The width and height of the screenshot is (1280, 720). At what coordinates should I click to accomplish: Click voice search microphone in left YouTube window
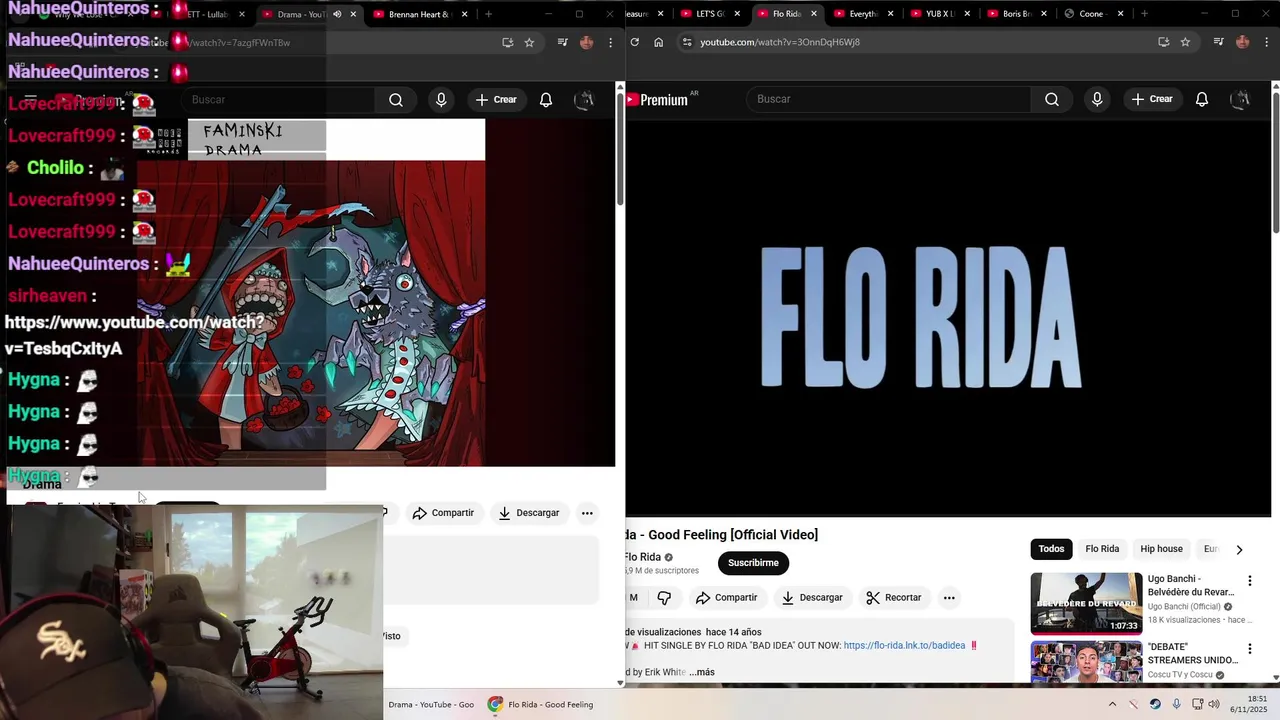tap(441, 100)
